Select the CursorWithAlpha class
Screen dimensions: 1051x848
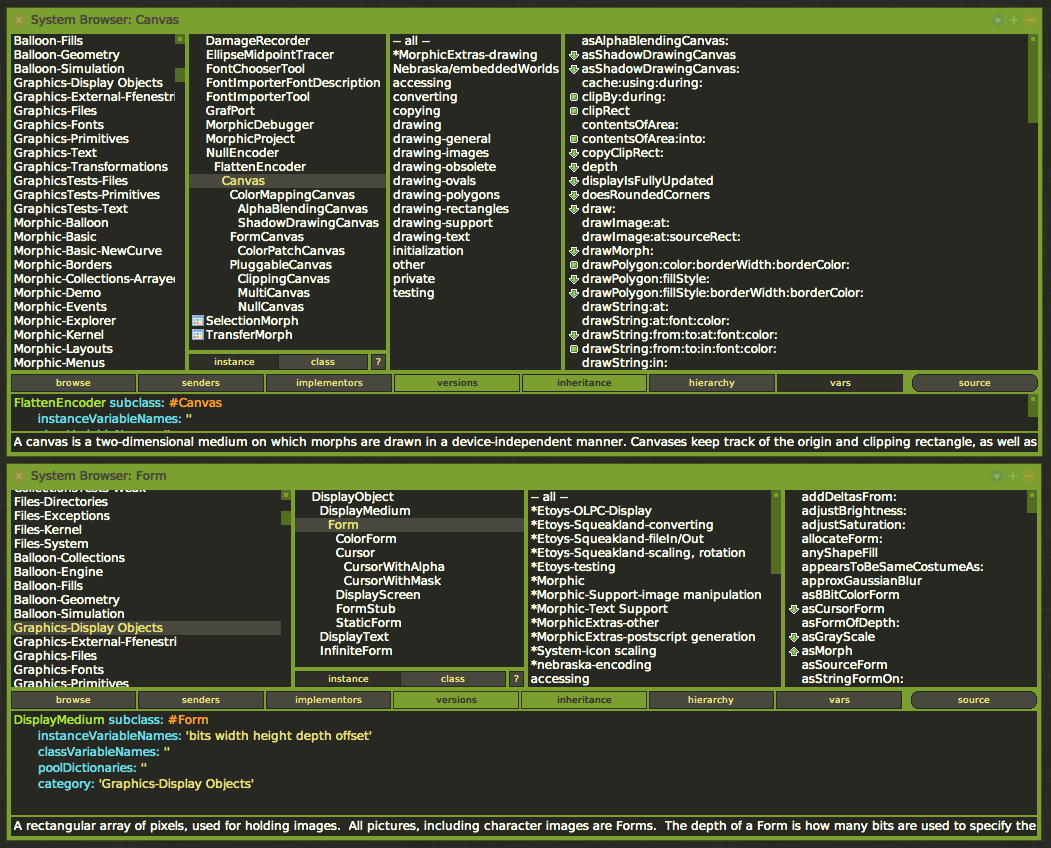click(393, 567)
